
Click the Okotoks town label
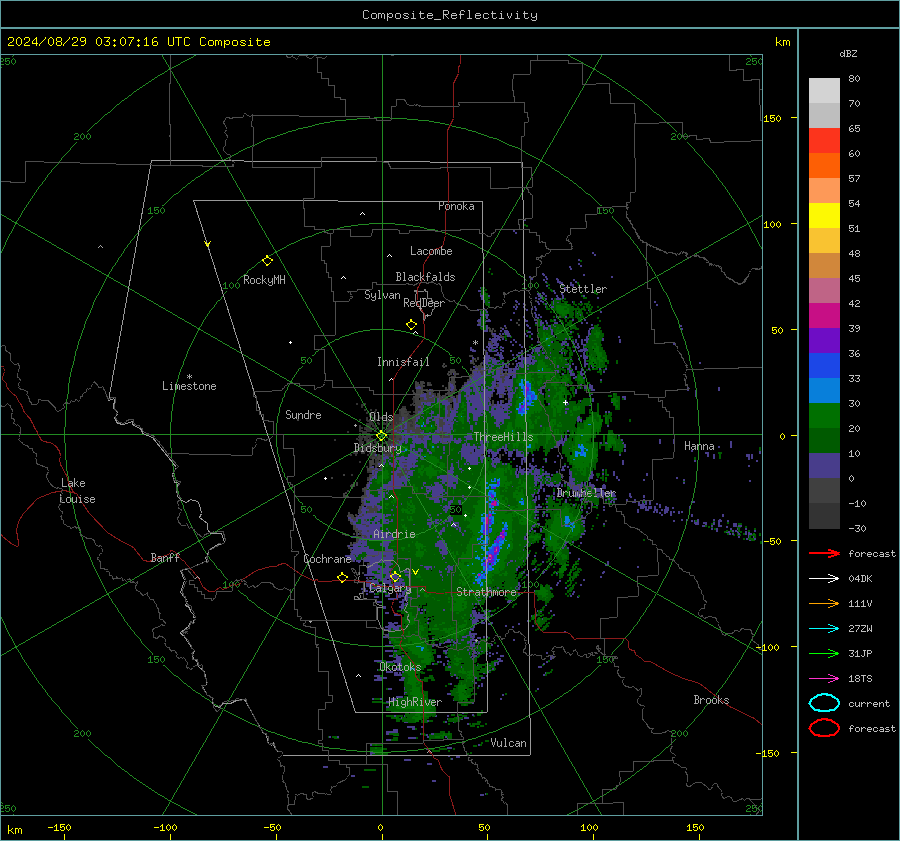point(400,666)
